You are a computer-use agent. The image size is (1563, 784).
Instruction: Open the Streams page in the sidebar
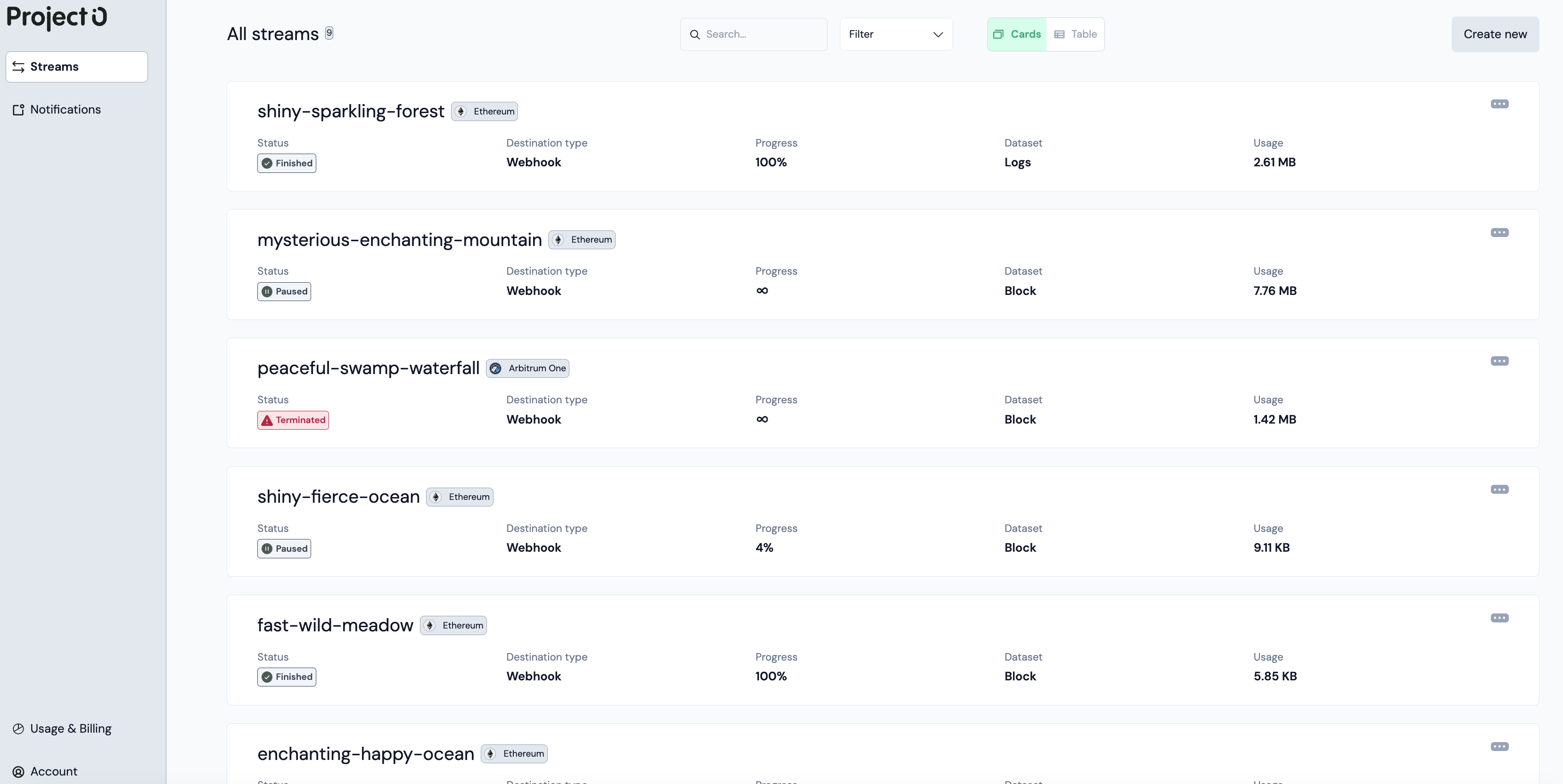77,67
